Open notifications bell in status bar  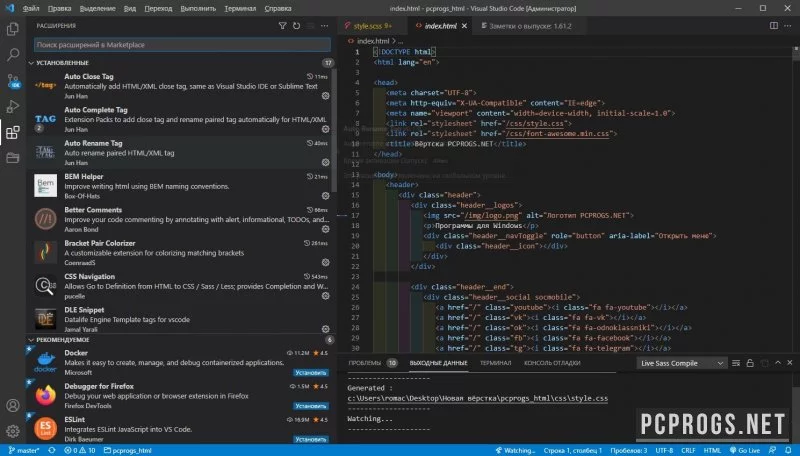[788, 450]
